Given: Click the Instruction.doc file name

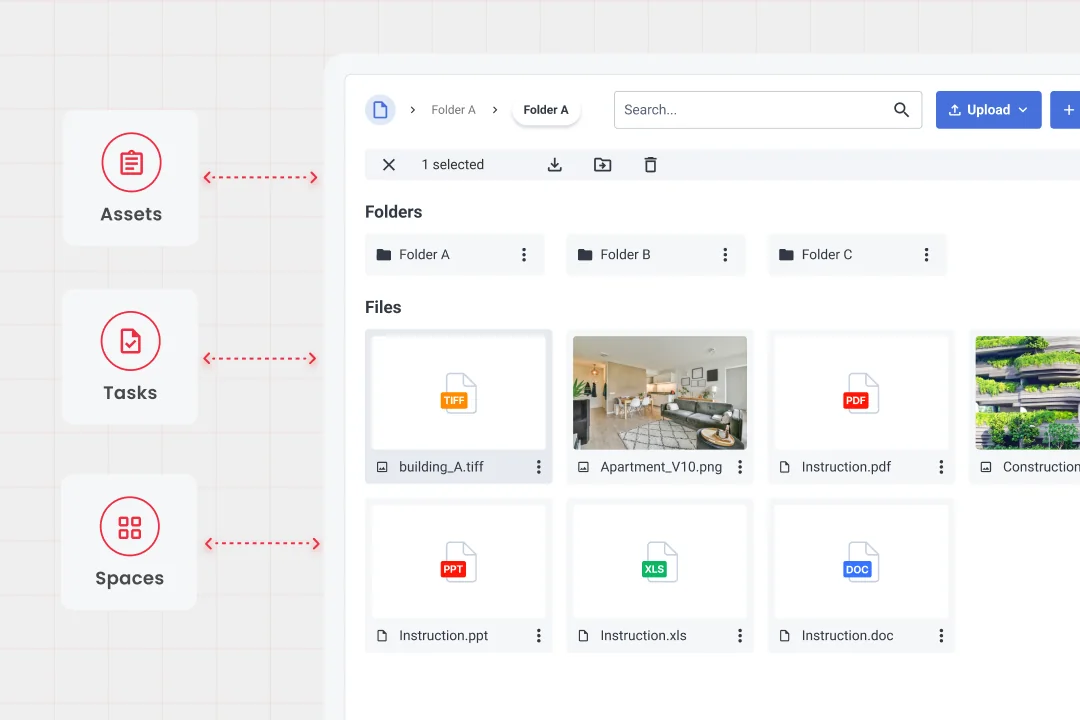Looking at the screenshot, I should [847, 636].
